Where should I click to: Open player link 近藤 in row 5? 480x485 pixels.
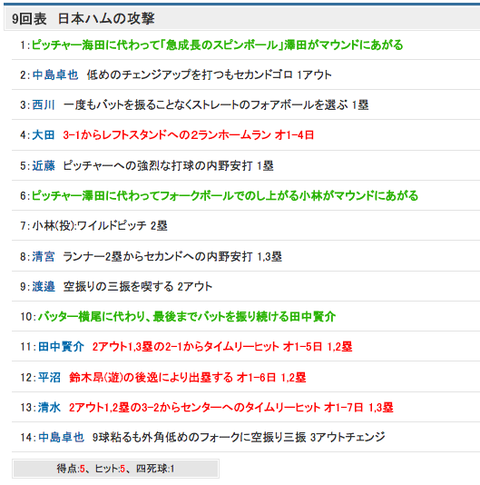click(43, 166)
